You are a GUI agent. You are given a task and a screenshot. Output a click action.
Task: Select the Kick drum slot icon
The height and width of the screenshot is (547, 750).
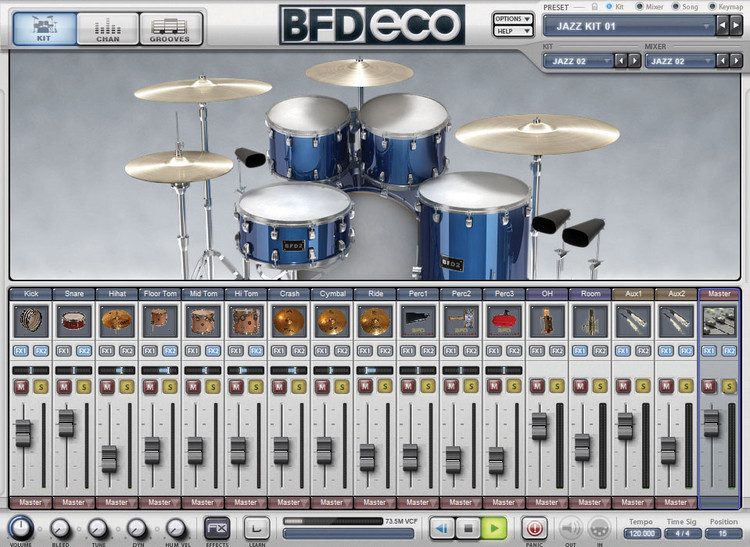click(x=31, y=321)
